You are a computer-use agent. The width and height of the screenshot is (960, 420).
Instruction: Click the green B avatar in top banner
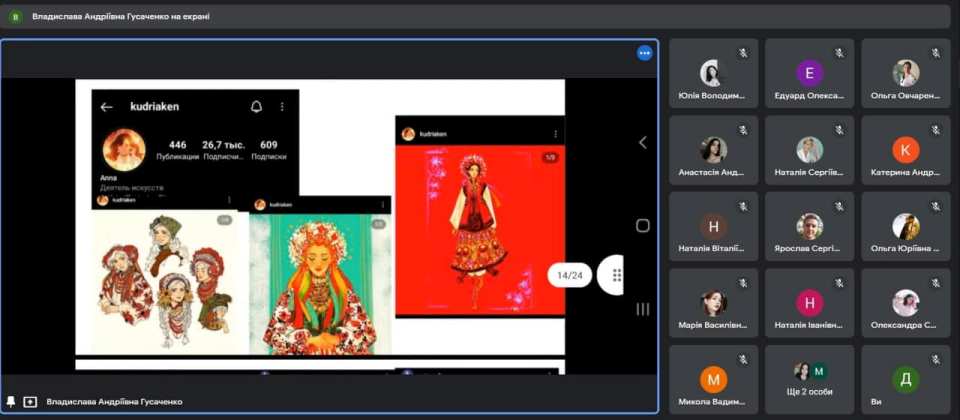click(x=15, y=17)
